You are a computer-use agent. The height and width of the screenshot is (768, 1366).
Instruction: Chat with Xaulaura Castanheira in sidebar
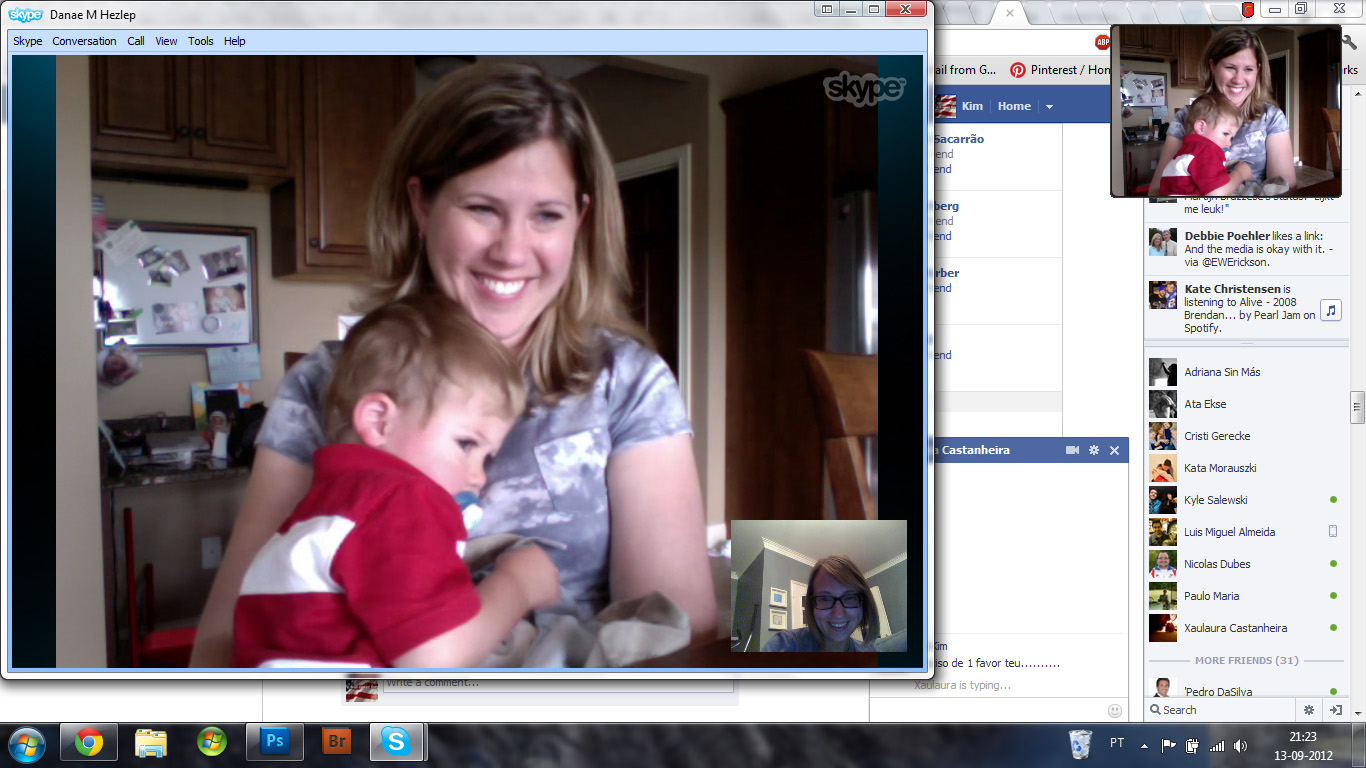tap(1245, 628)
